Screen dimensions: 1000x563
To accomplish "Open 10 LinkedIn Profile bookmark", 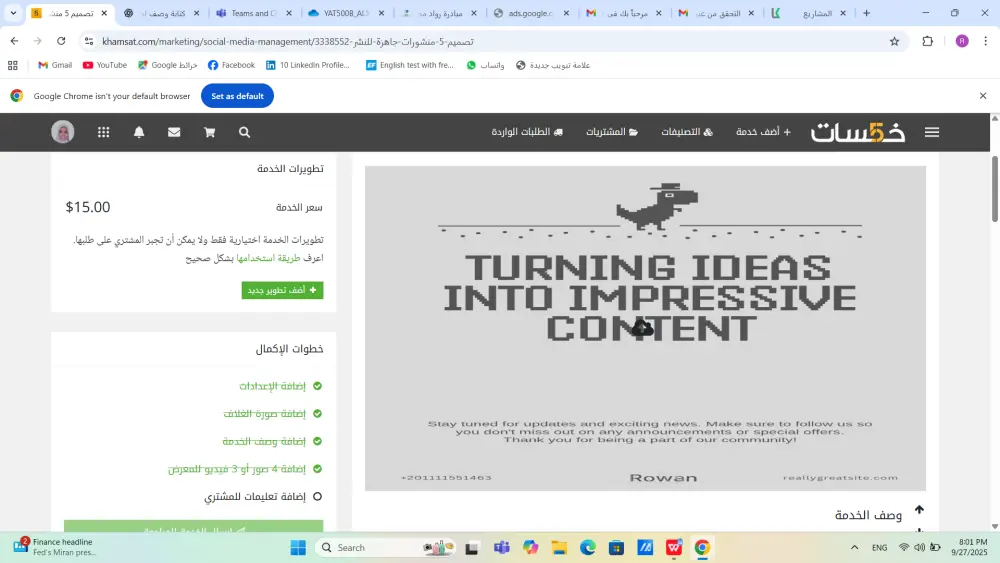I will pos(308,65).
